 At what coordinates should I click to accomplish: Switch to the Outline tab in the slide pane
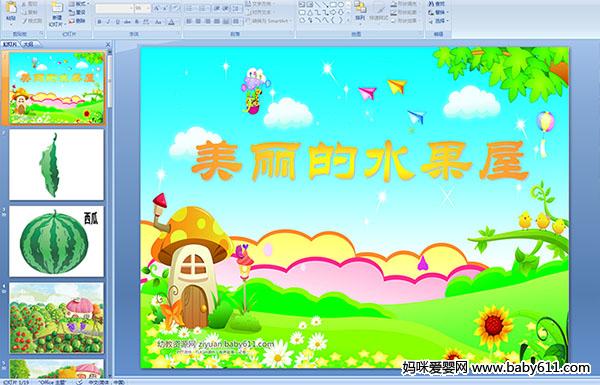(x=28, y=44)
